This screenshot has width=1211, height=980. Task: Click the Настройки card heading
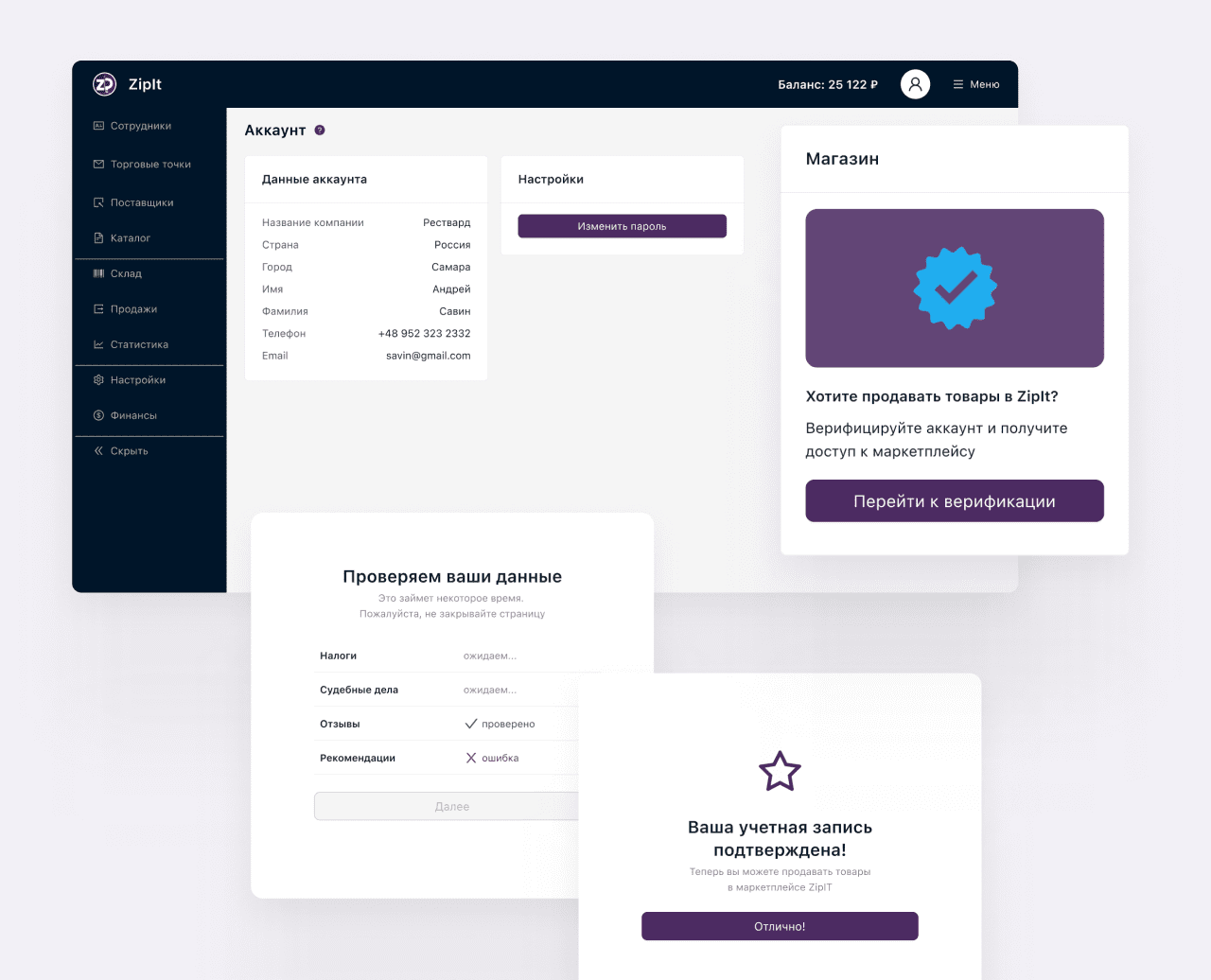coord(551,179)
